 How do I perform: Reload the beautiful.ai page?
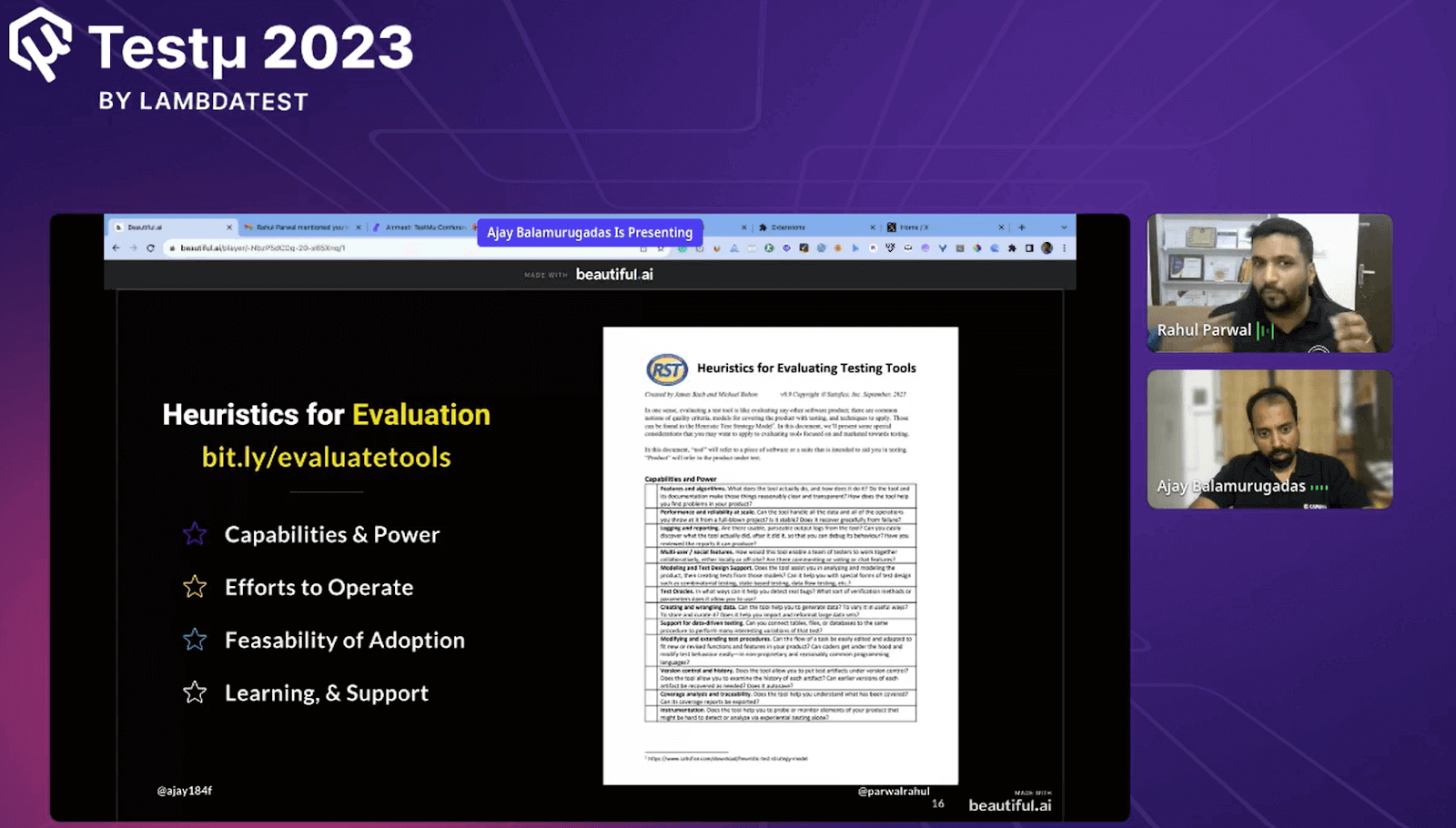(x=151, y=247)
